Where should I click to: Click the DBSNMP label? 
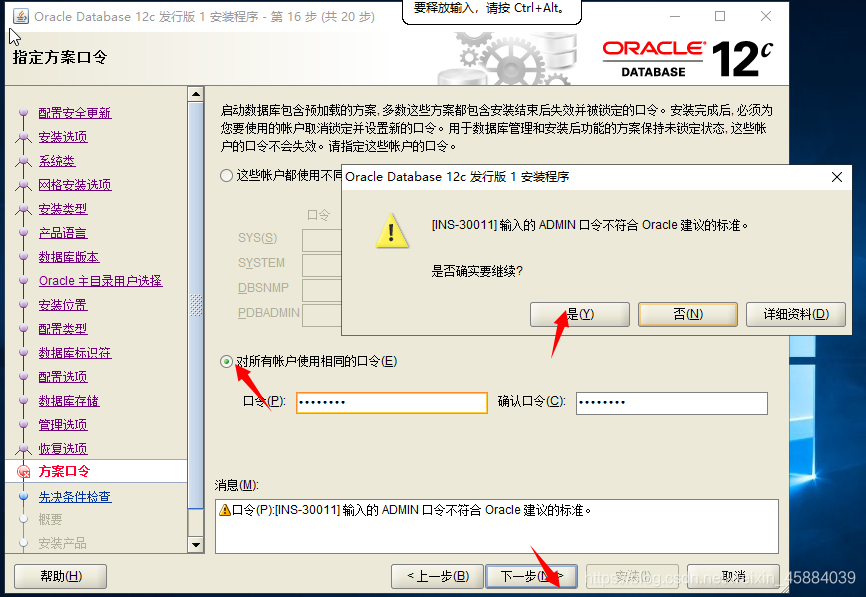pos(263,288)
